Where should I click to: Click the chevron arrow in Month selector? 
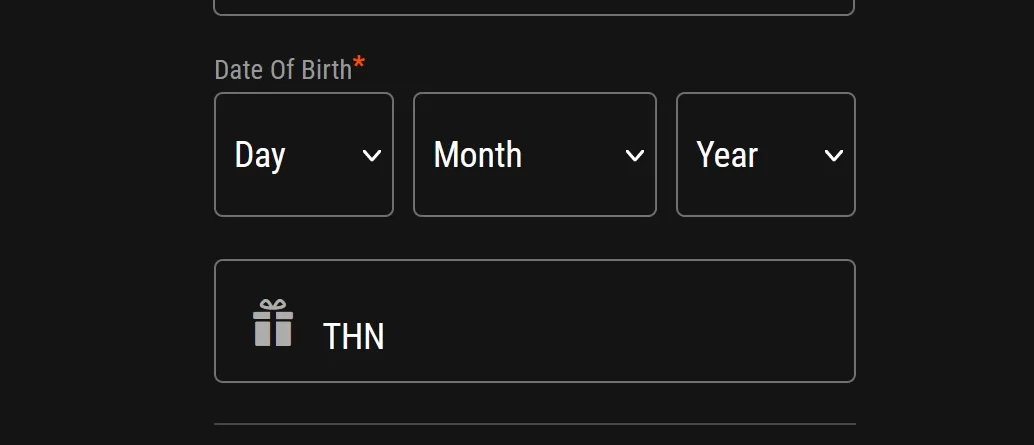634,156
